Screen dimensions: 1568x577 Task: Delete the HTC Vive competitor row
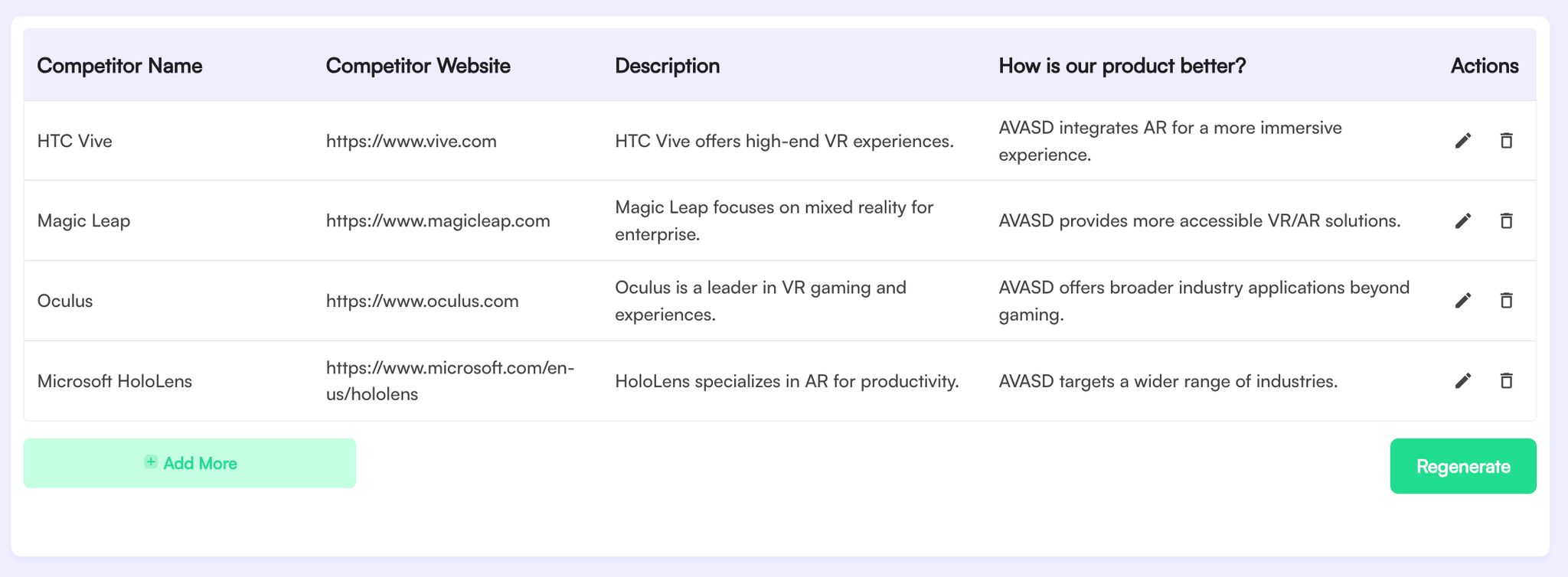click(x=1506, y=141)
